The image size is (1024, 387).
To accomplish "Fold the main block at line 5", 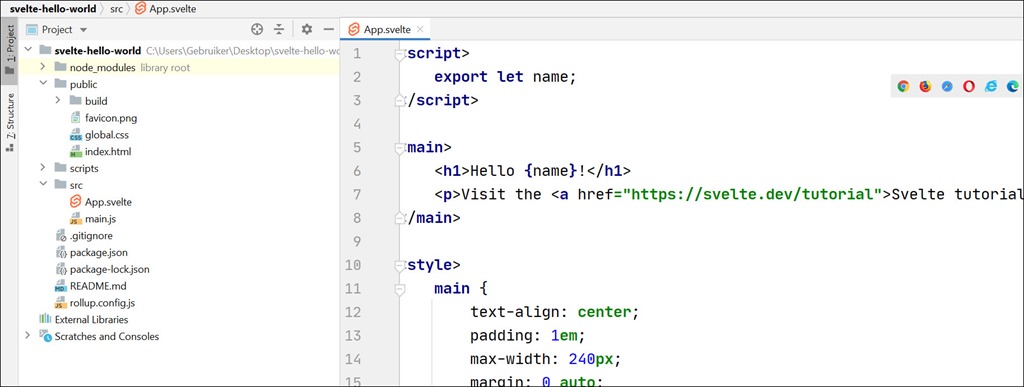I will pos(400,148).
